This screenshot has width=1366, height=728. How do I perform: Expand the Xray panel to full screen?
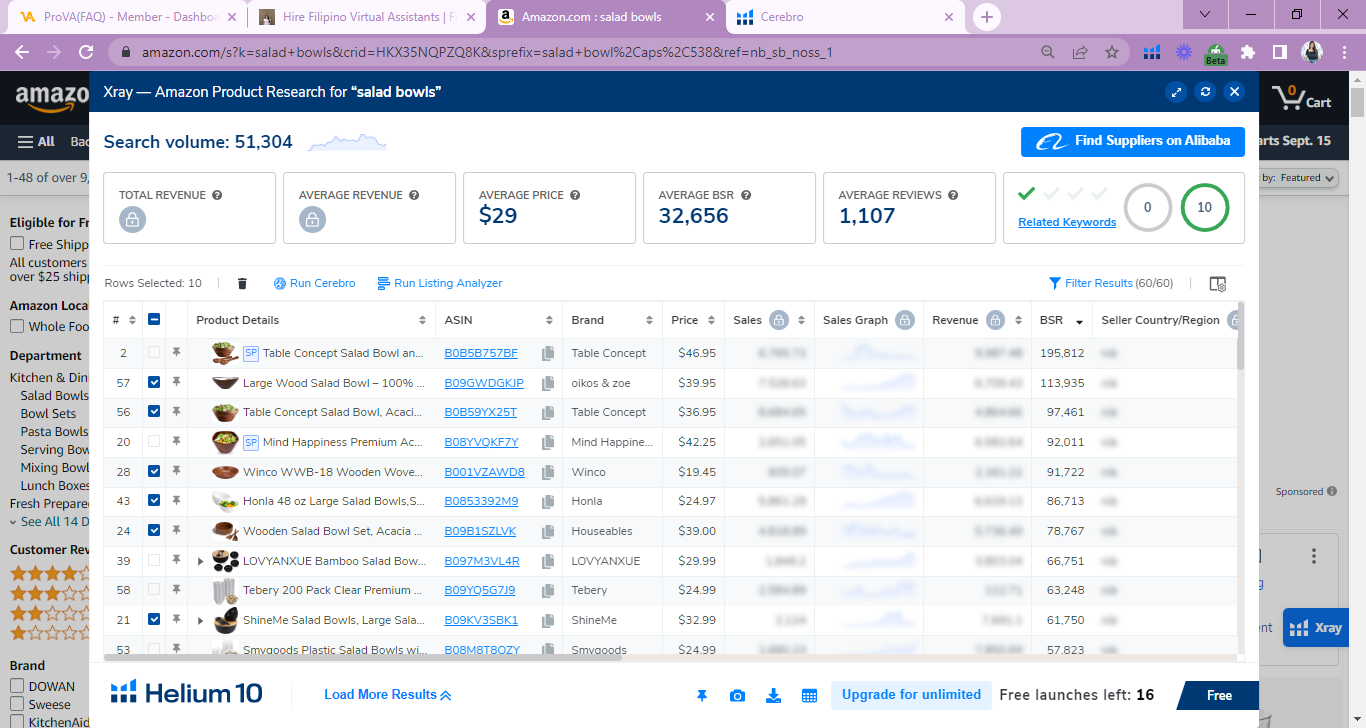click(1177, 92)
